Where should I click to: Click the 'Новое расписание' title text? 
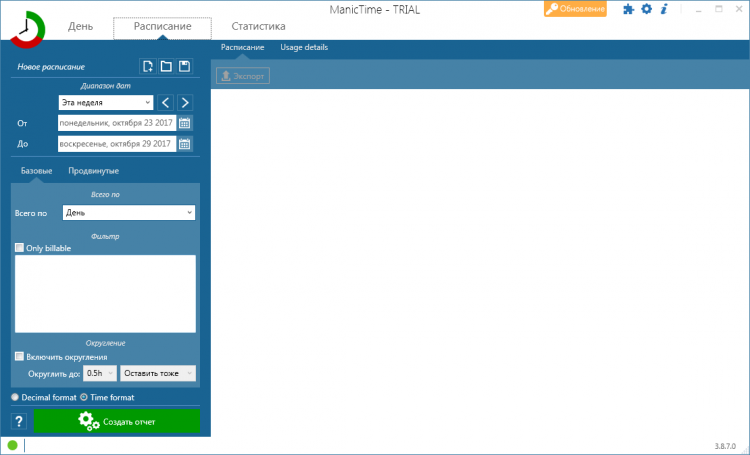coord(51,67)
